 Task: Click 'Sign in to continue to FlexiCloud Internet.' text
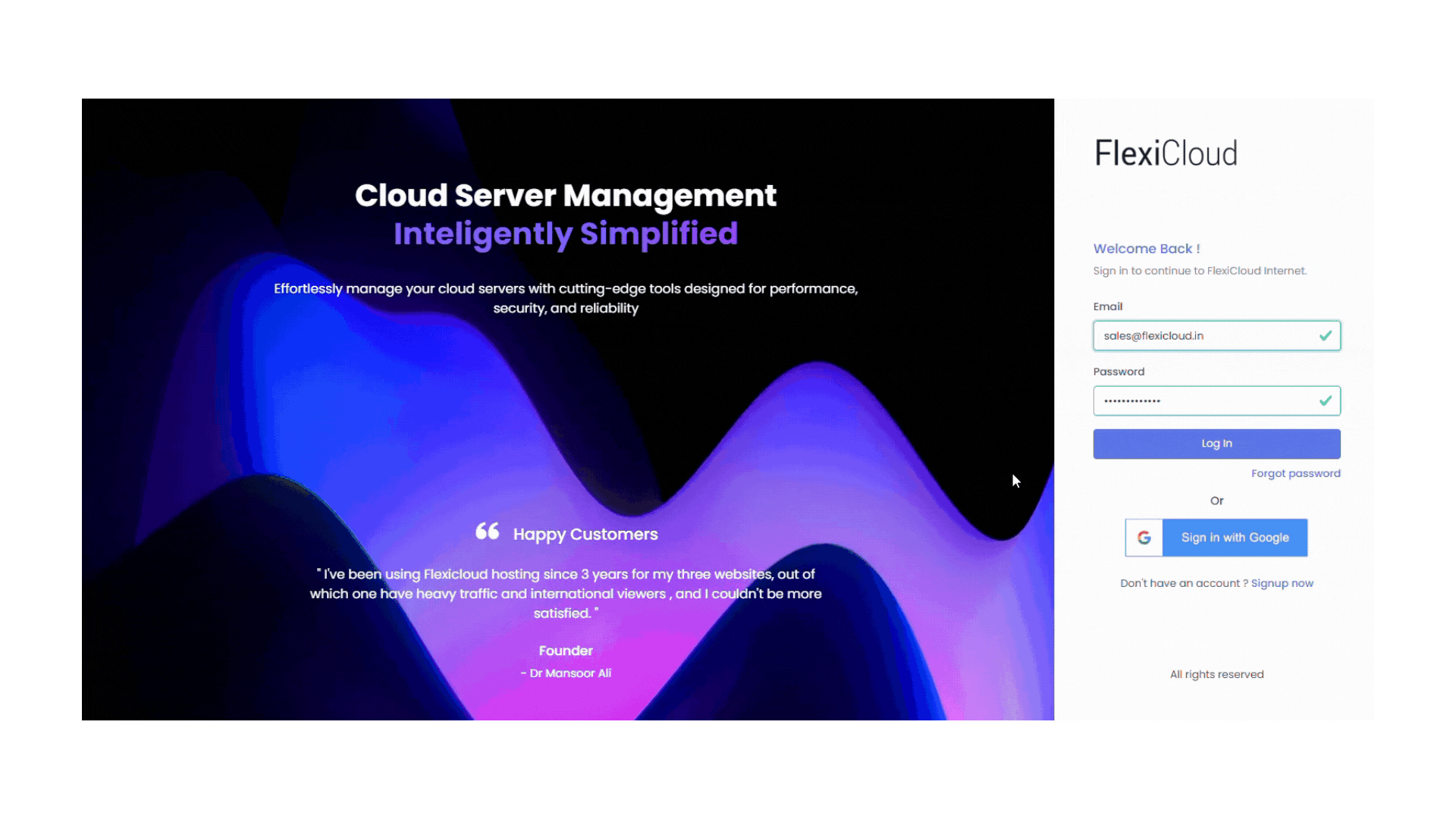pyautogui.click(x=1200, y=271)
